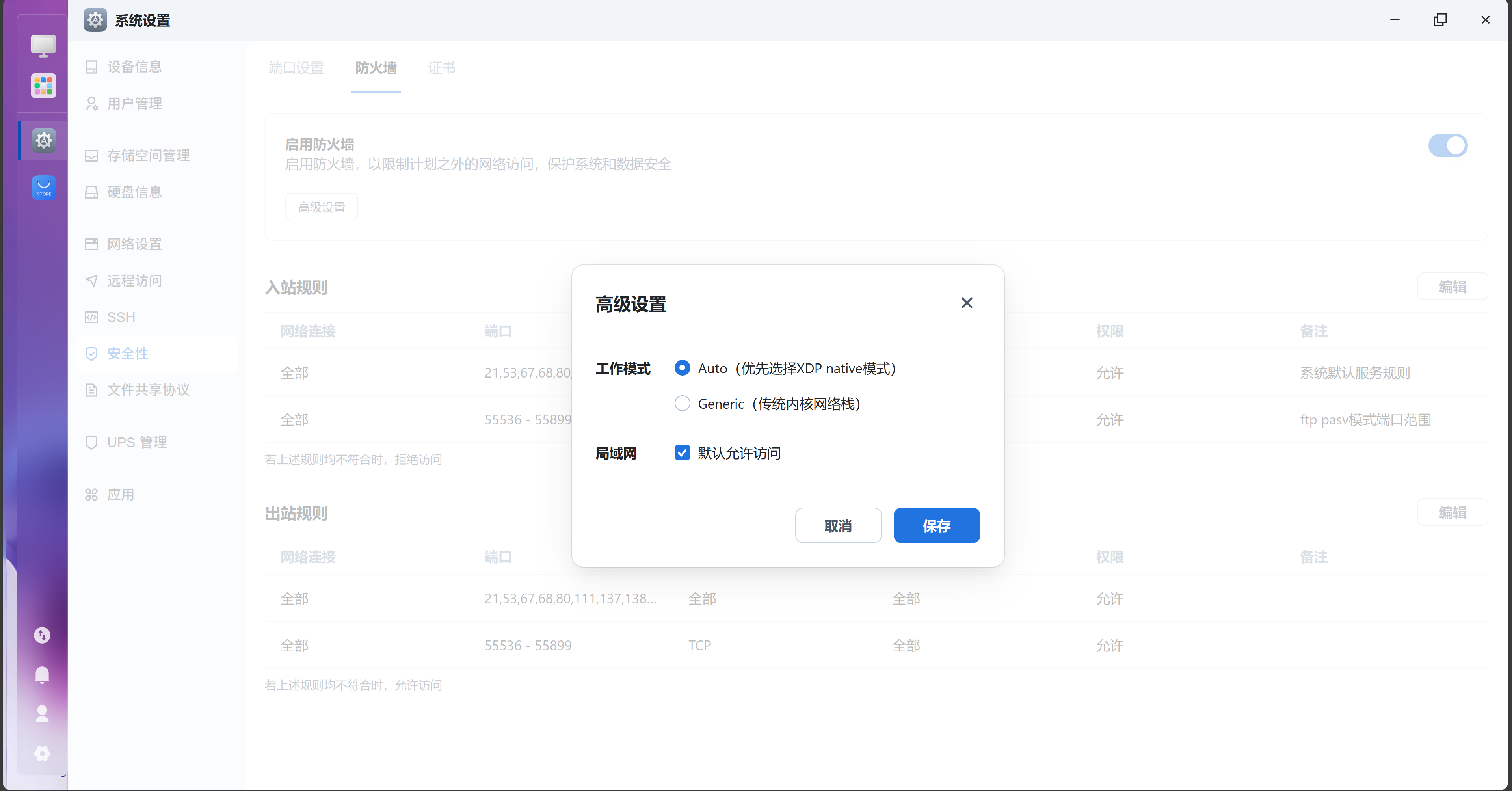Open UPS 管理 in sidebar
This screenshot has width=1512, height=791.
pyautogui.click(x=156, y=442)
